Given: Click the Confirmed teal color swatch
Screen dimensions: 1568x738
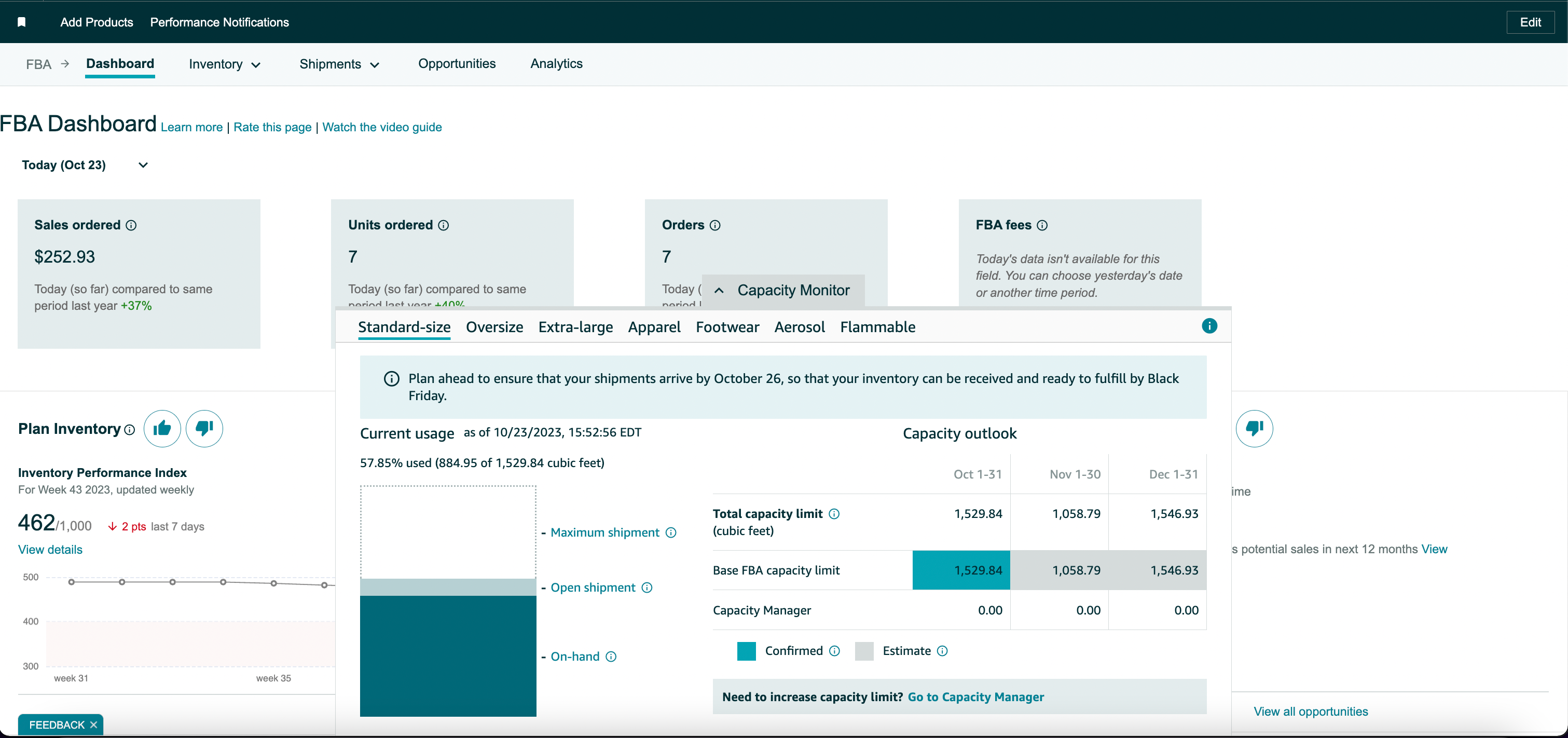Looking at the screenshot, I should pos(746,651).
